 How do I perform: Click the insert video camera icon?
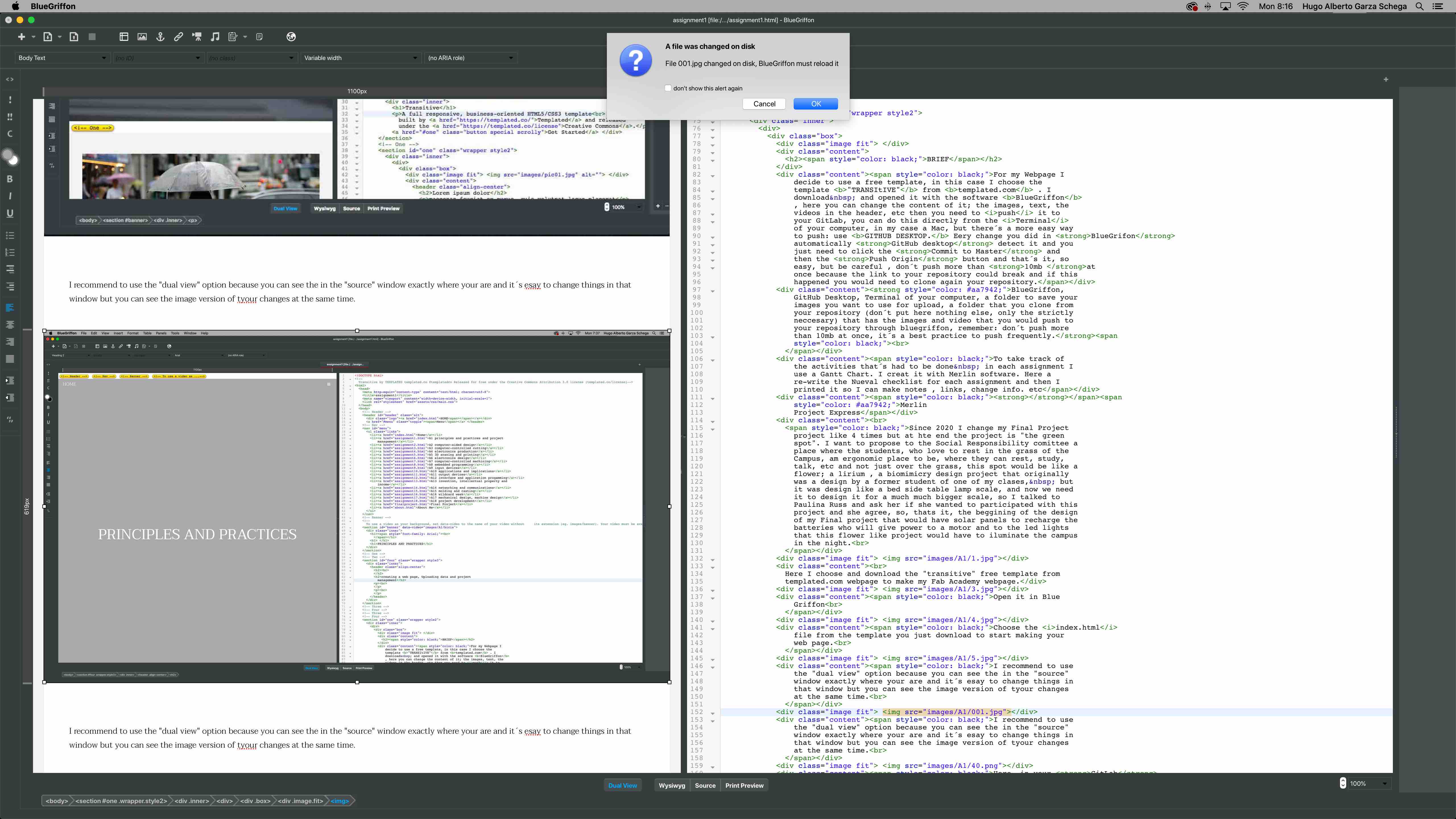[197, 37]
